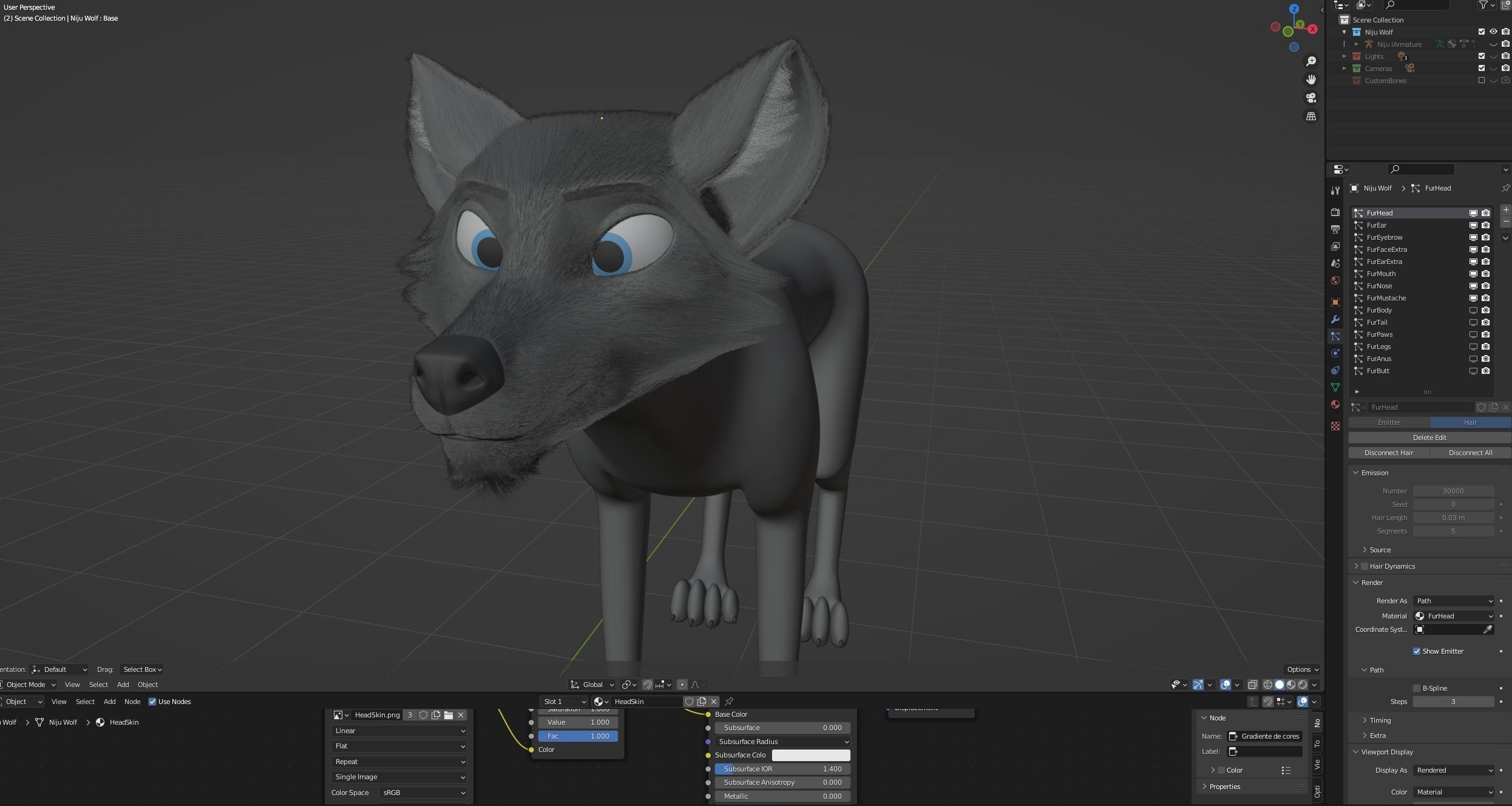Hide Niju Wolf collection with eye icon
Screen dimensions: 1512x806
[x=1493, y=32]
